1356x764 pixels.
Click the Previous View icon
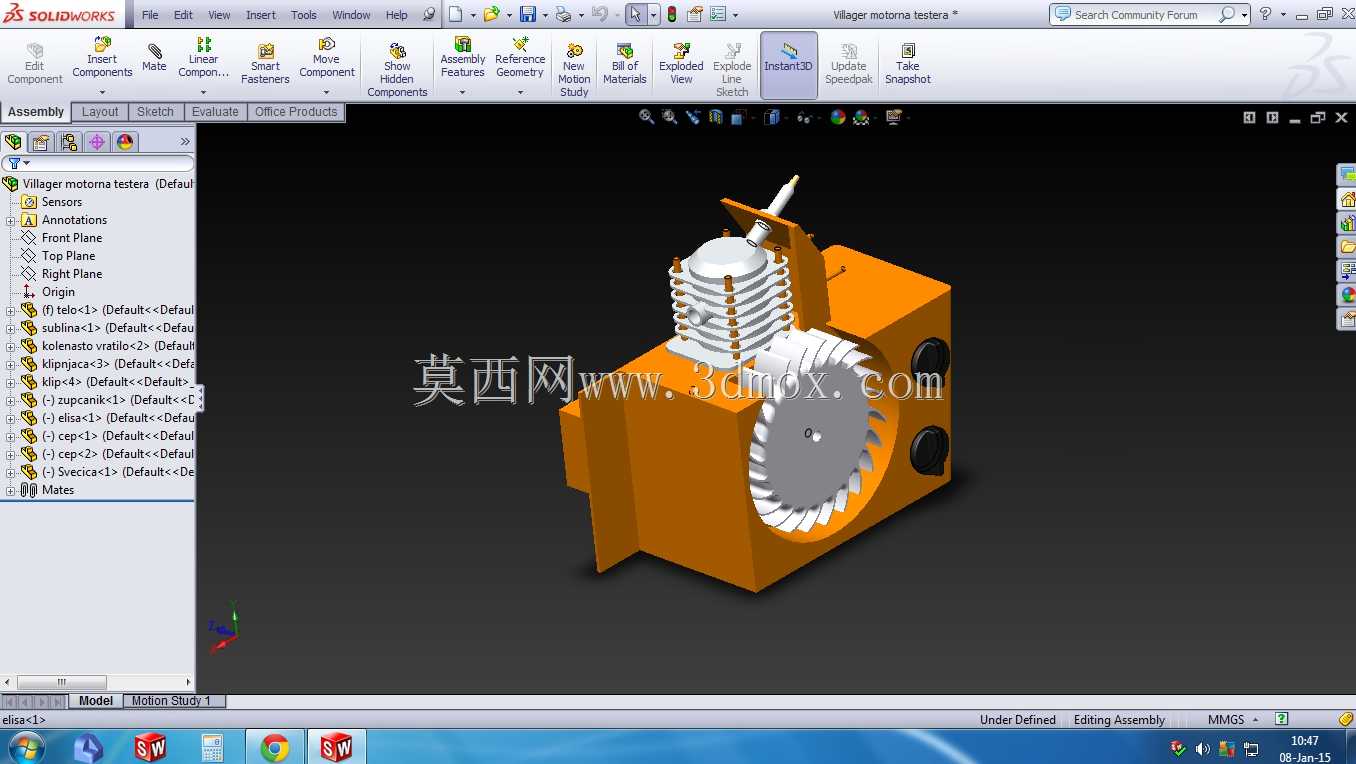693,117
